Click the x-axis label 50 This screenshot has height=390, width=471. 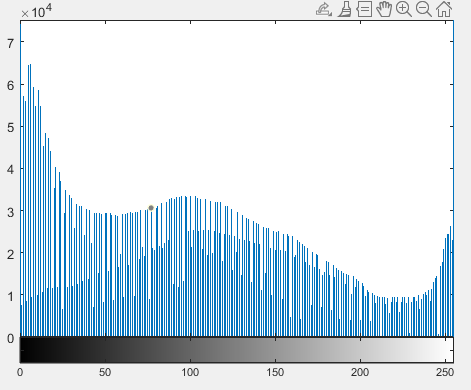tap(105, 372)
